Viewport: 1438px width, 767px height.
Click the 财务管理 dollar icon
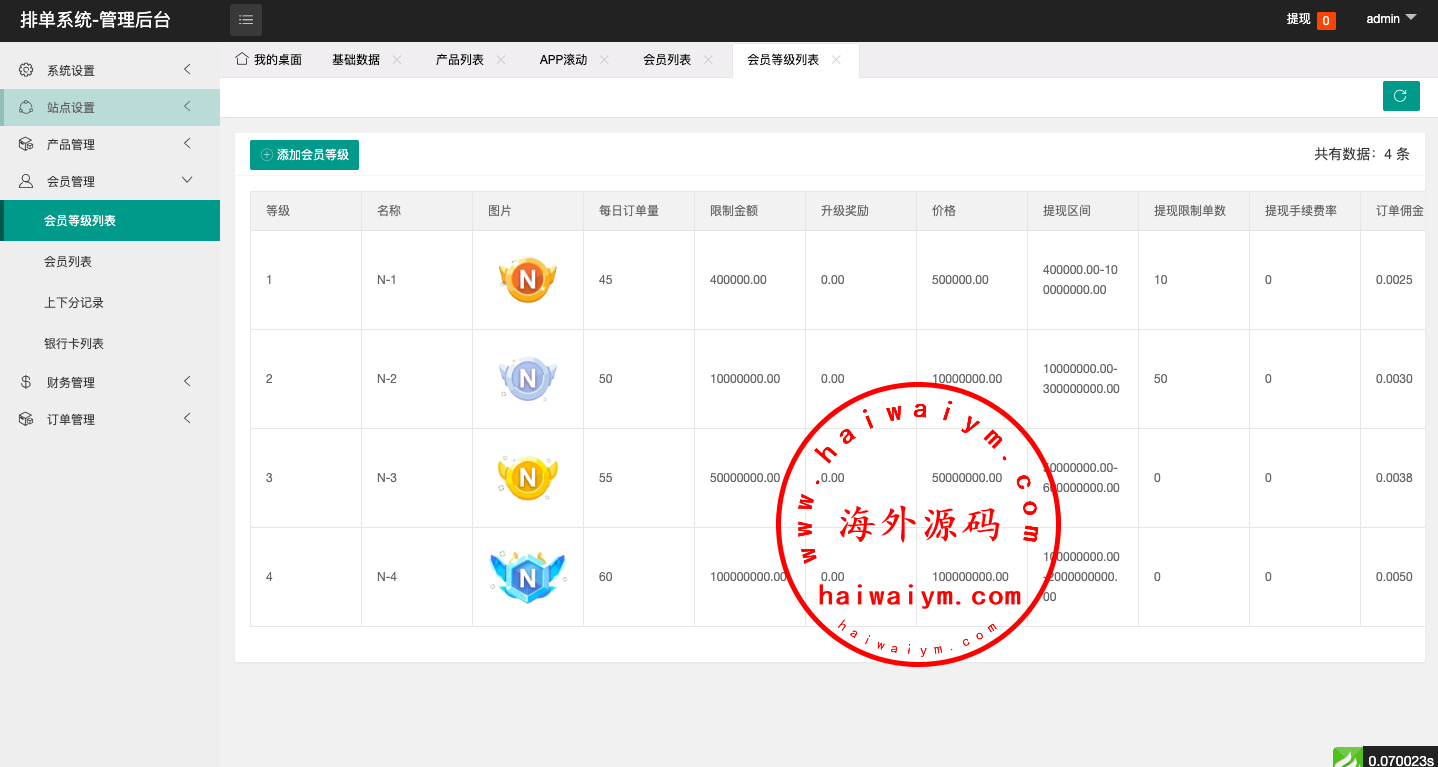(x=26, y=382)
